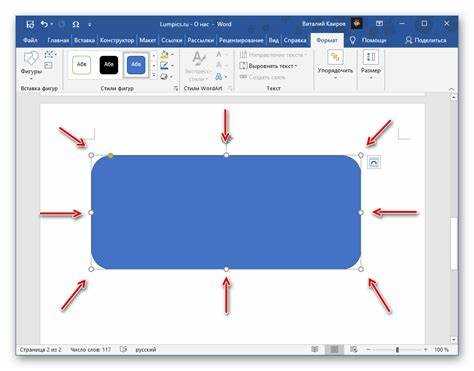
Task: Open the Файл menu
Action: click(30, 40)
